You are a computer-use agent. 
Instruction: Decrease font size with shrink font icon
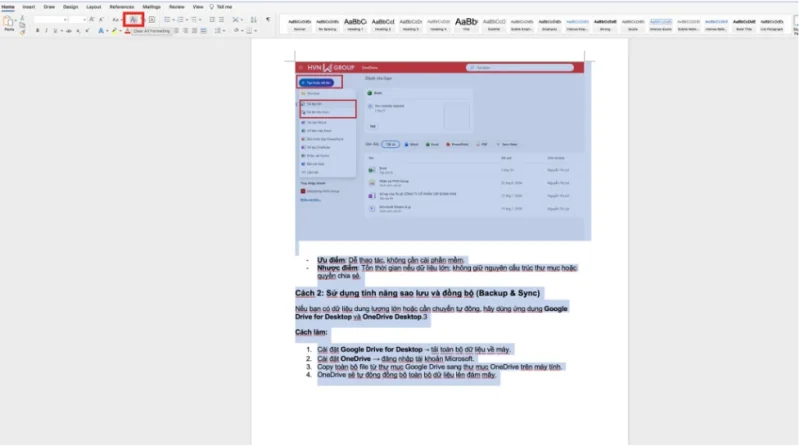[101, 19]
